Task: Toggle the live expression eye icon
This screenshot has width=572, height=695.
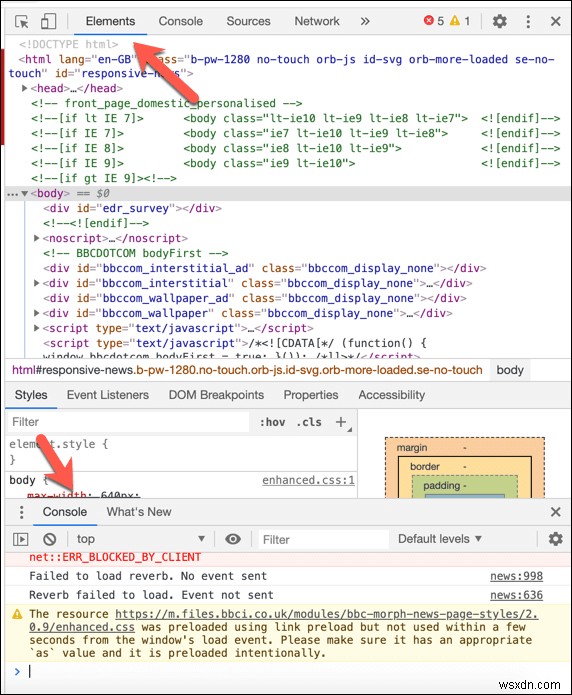Action: click(233, 539)
